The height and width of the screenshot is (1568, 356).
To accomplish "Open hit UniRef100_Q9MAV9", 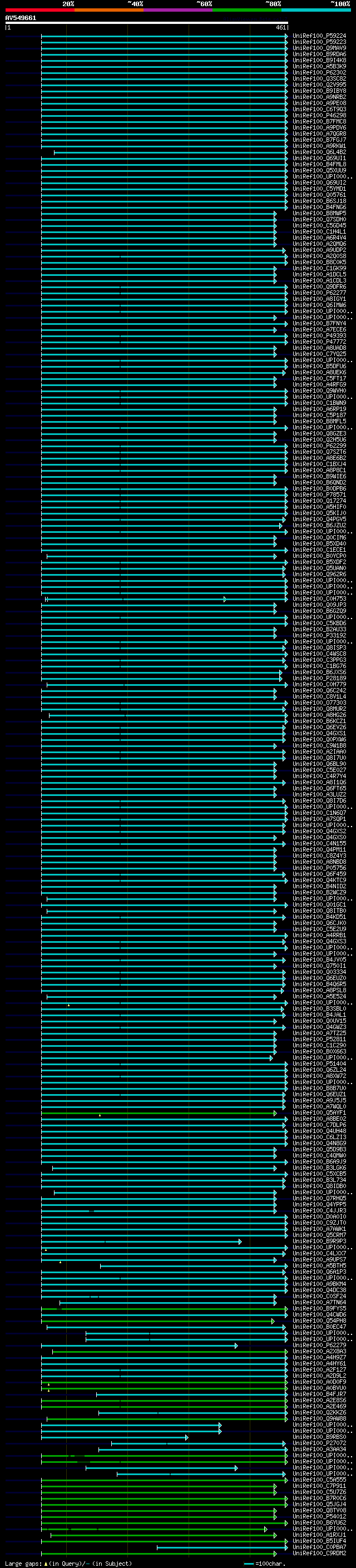I will click(319, 48).
